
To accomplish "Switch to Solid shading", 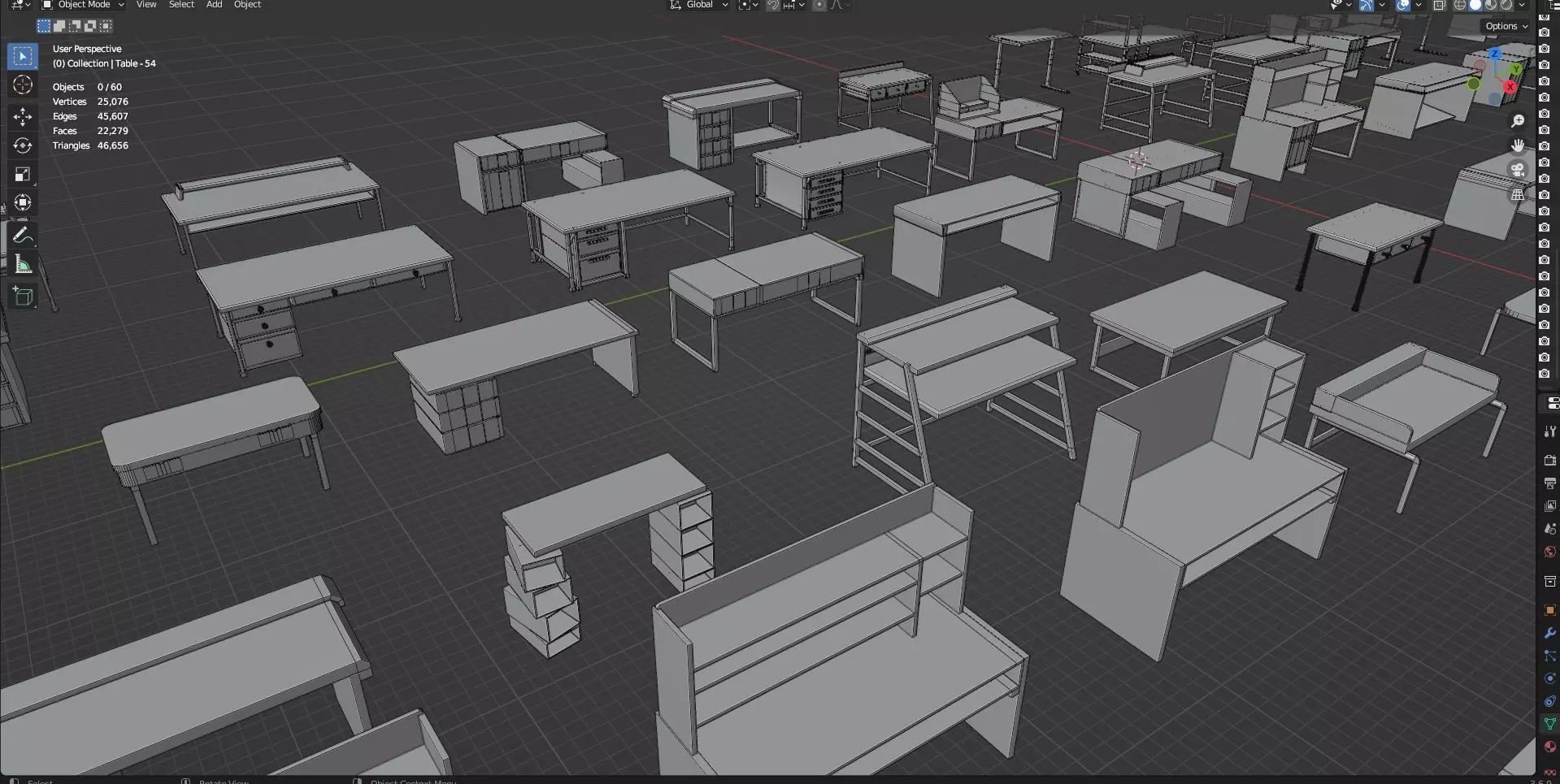I will tap(1475, 5).
